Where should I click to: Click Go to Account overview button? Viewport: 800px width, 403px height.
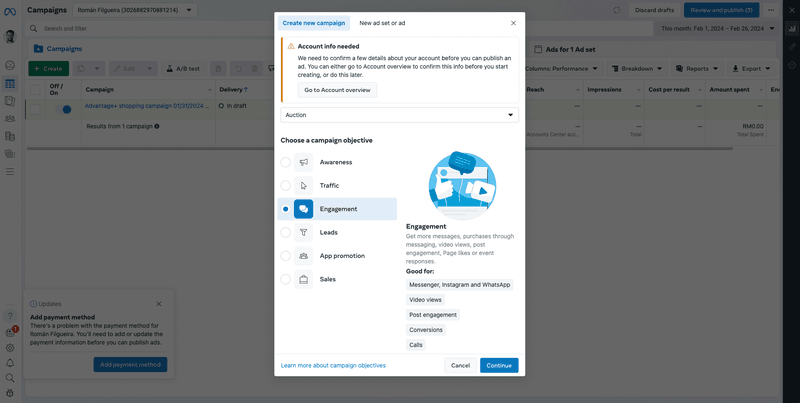pyautogui.click(x=337, y=90)
